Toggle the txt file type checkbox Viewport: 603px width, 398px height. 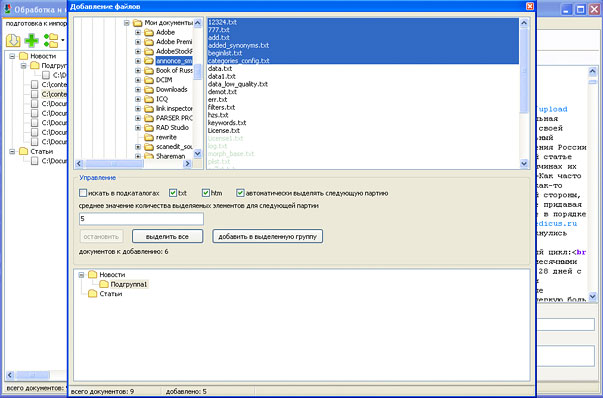173,193
